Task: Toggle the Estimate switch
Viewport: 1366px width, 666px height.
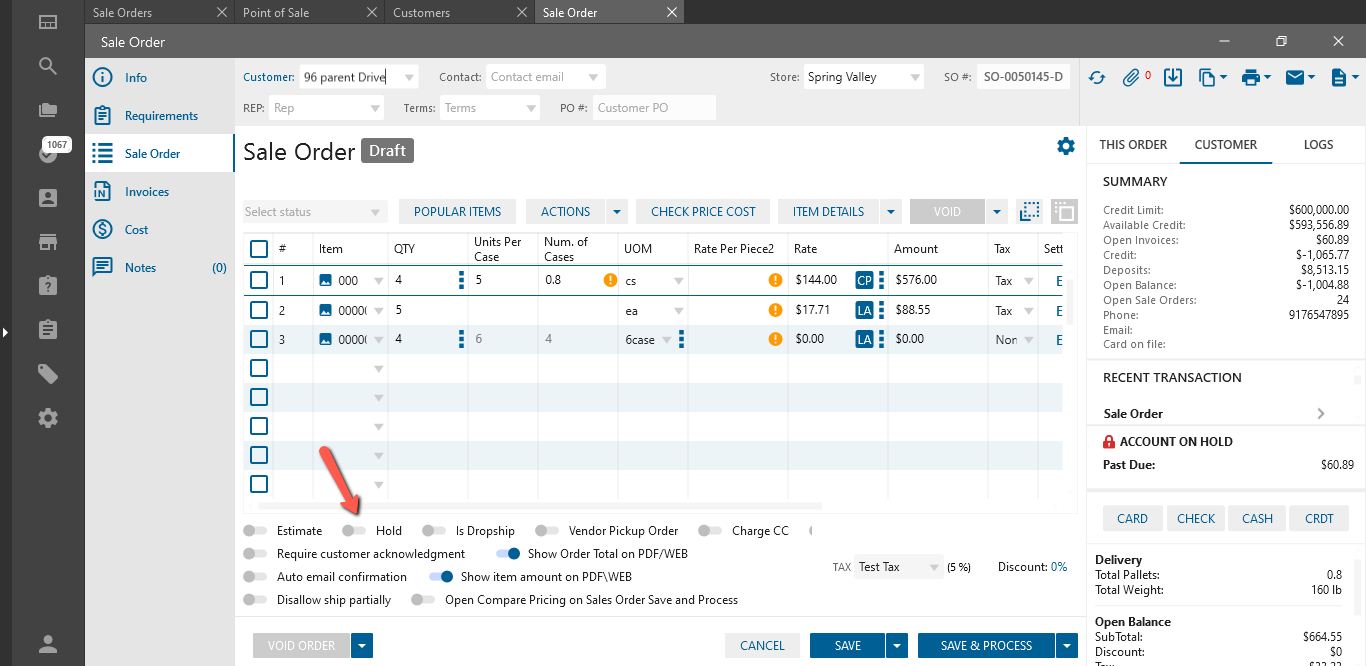Action: 256,531
